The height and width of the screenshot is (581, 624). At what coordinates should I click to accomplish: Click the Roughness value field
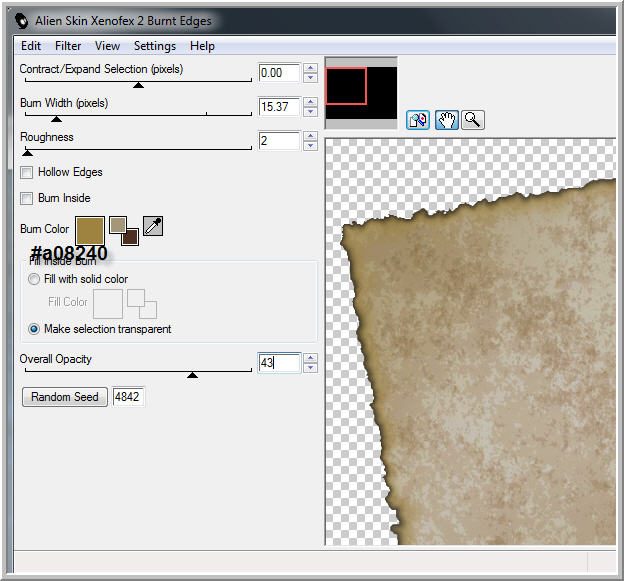(x=279, y=140)
